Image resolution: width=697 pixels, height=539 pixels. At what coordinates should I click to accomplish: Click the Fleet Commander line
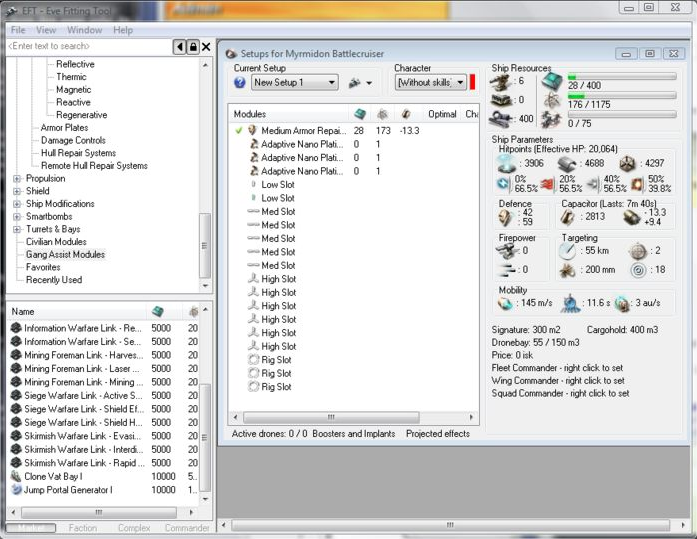tap(557, 368)
